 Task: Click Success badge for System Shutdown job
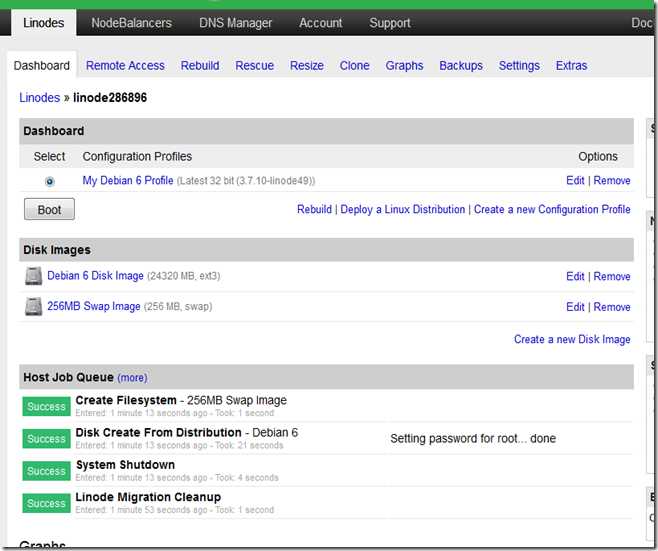point(46,471)
